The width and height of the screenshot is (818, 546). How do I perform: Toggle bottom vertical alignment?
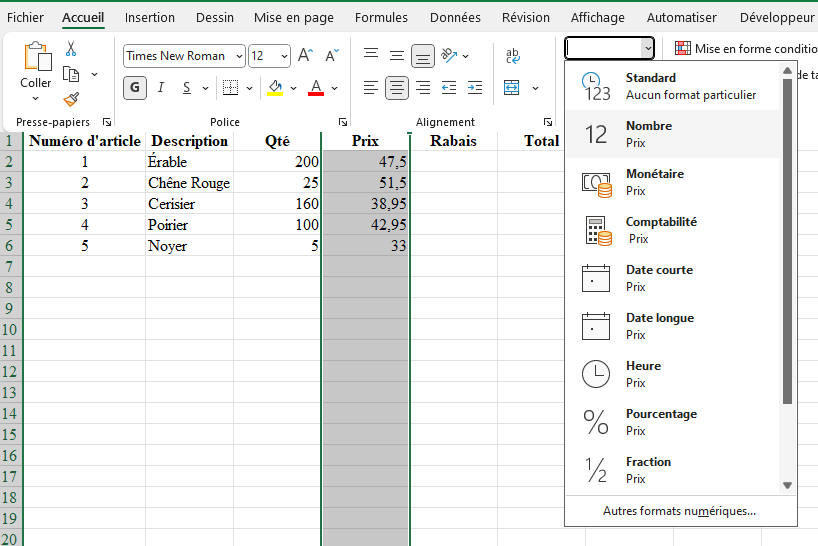click(423, 55)
